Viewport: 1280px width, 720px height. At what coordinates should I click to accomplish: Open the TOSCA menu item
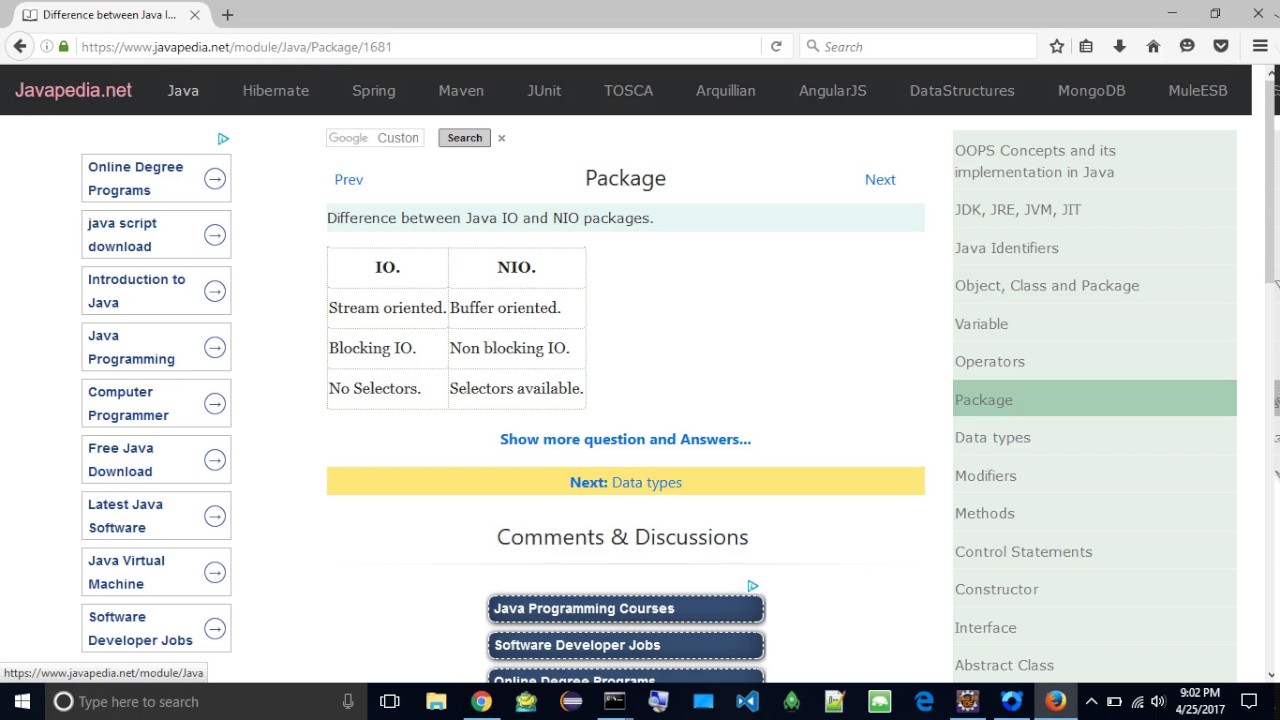(x=628, y=90)
